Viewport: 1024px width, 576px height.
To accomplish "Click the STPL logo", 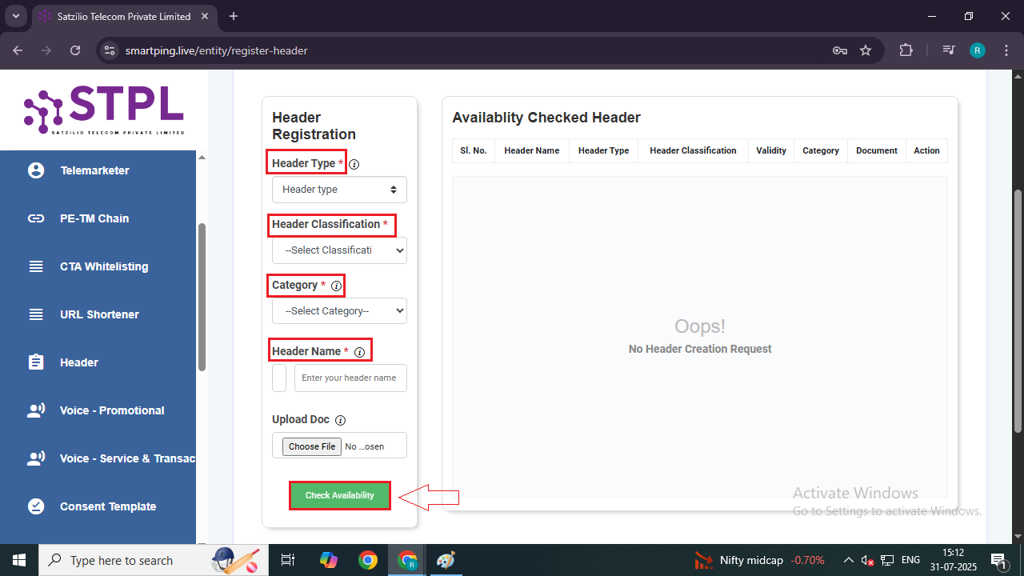I will (104, 110).
